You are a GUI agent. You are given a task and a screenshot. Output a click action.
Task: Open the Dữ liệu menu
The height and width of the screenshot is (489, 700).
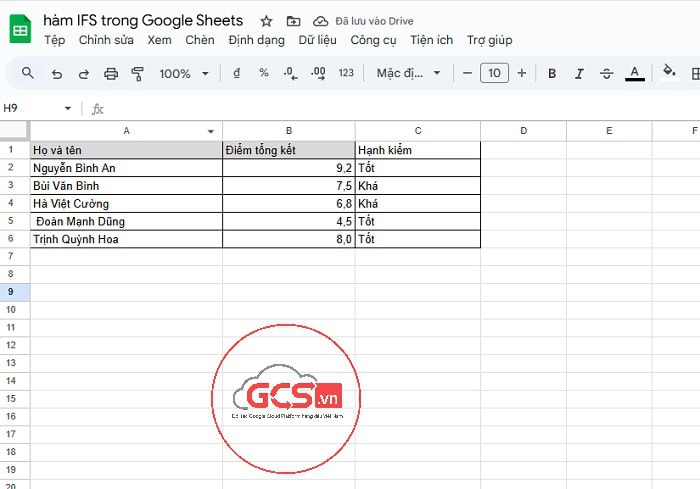319,40
